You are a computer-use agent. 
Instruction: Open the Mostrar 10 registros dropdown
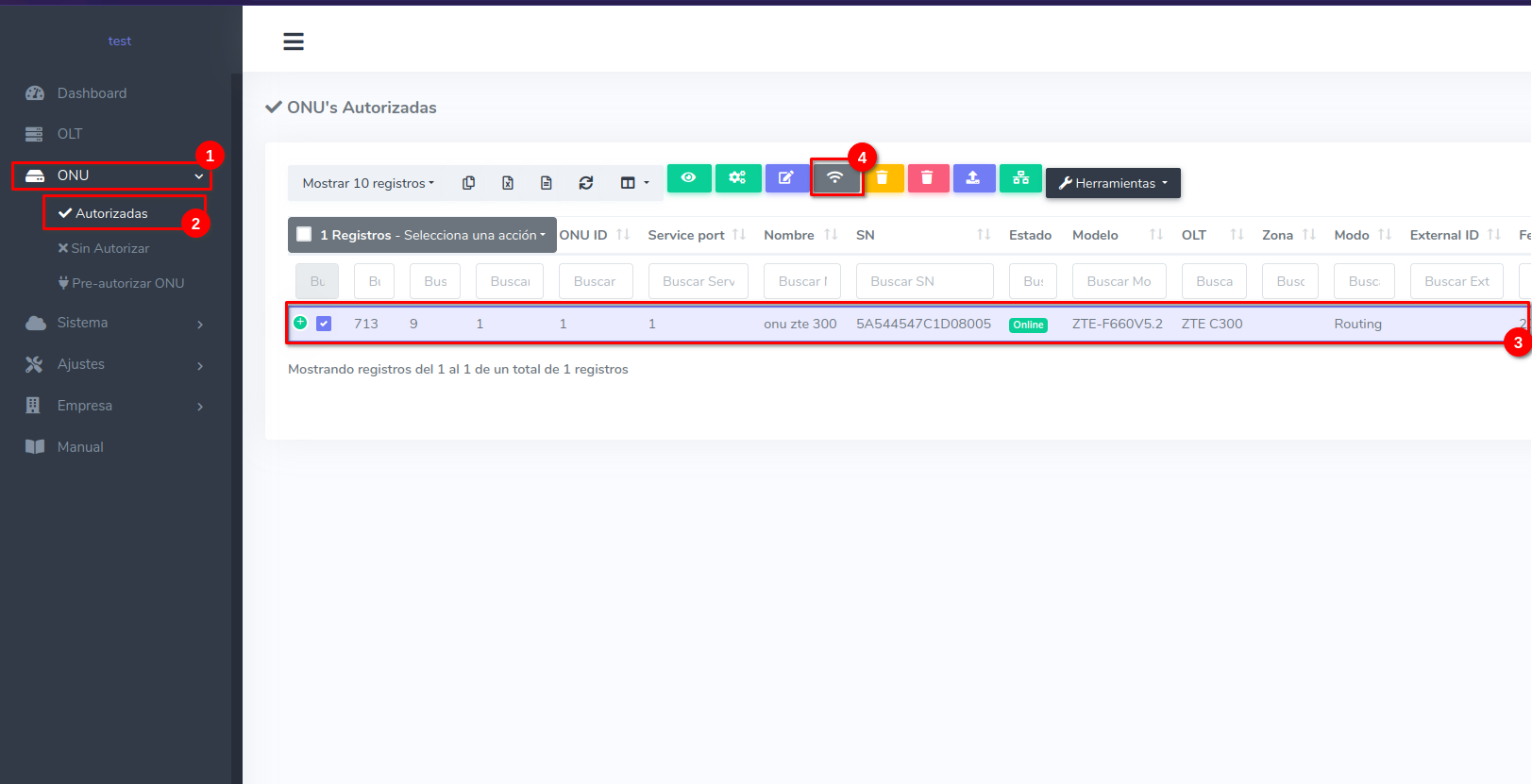(x=368, y=183)
